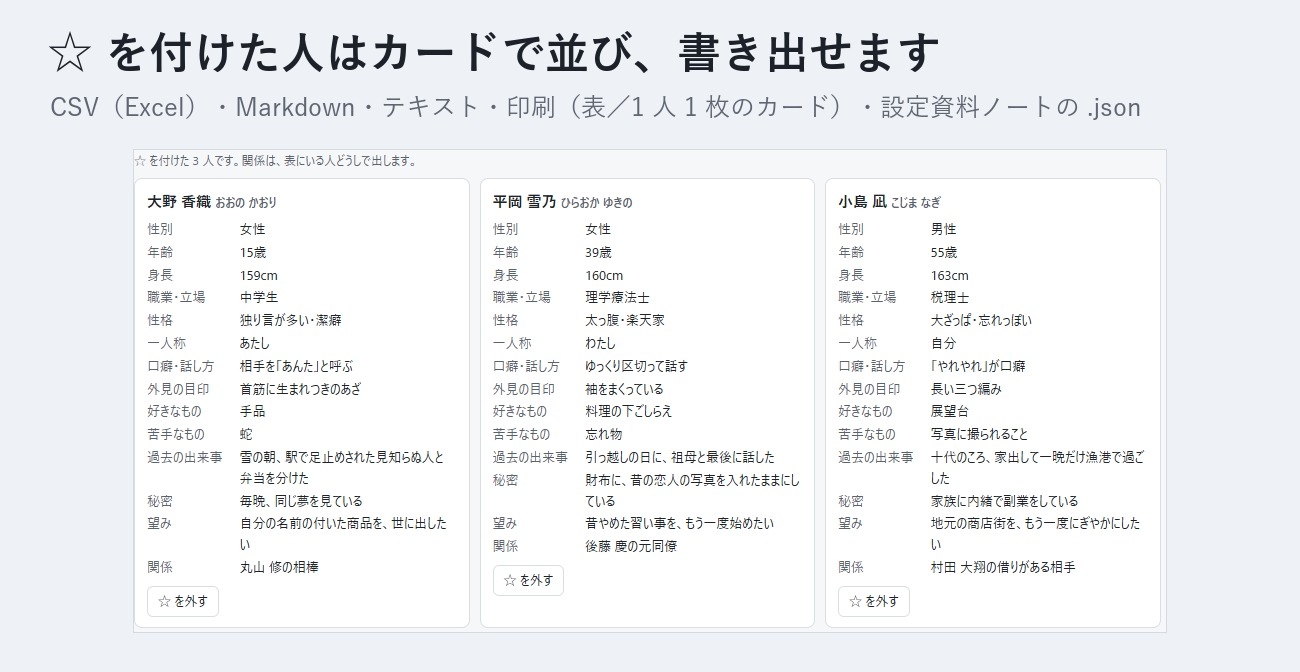Click the height value 160cm
Image resolution: width=1300 pixels, height=672 pixels.
(604, 275)
